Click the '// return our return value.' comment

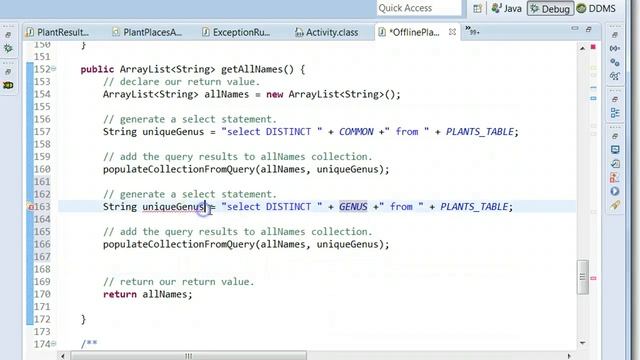click(x=178, y=282)
